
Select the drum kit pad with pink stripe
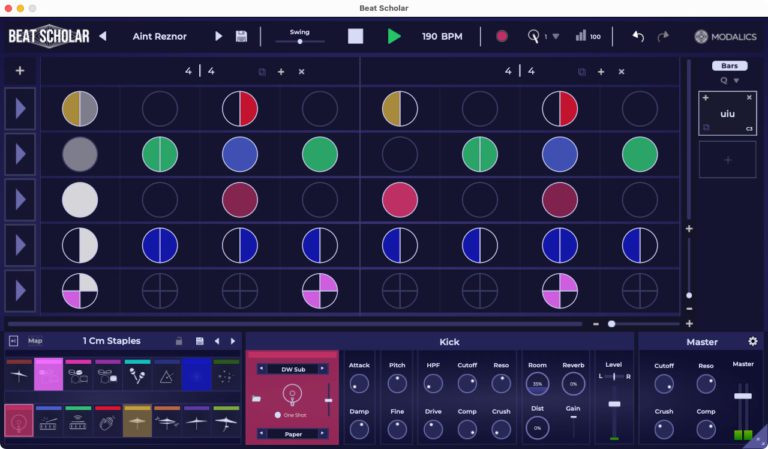coord(78,375)
